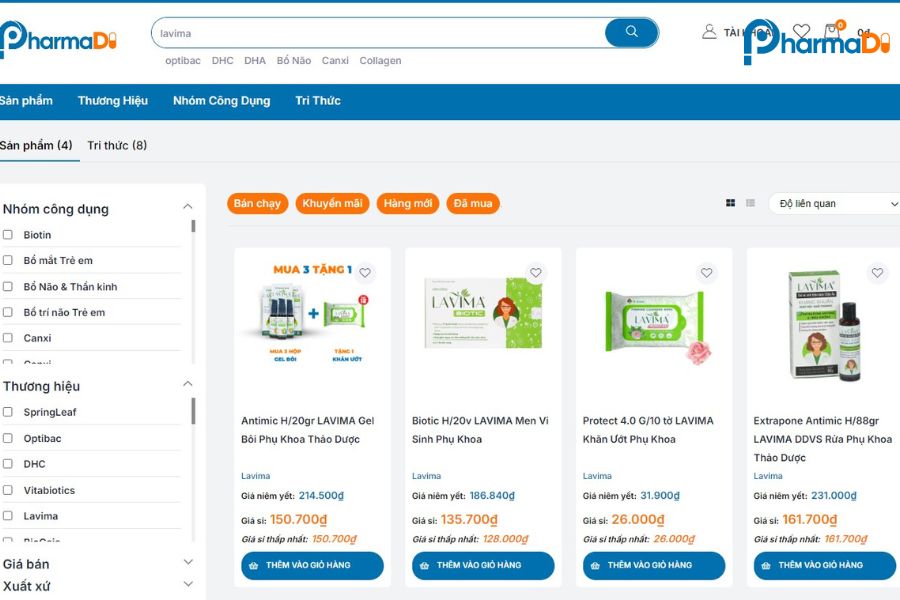This screenshot has width=900, height=600.
Task: Collapse the Nhóm công dụng filter section
Action: [187, 207]
